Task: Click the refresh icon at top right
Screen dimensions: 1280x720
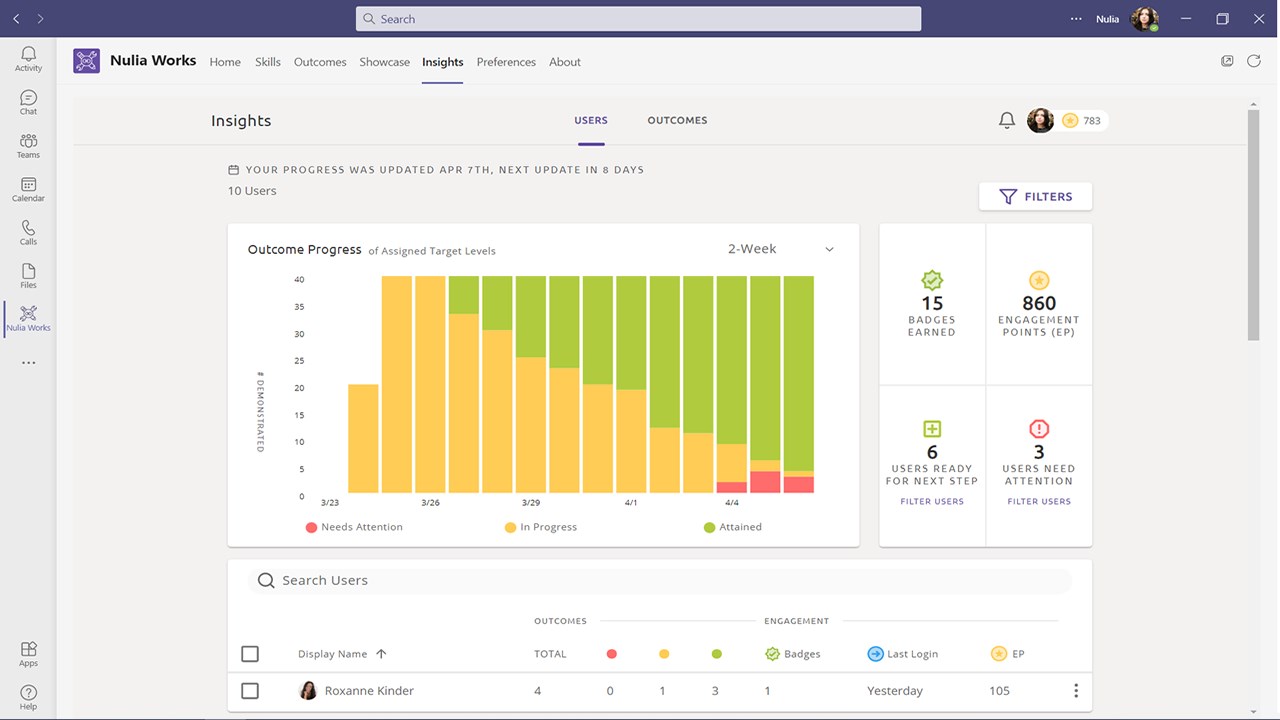Action: coord(1254,61)
